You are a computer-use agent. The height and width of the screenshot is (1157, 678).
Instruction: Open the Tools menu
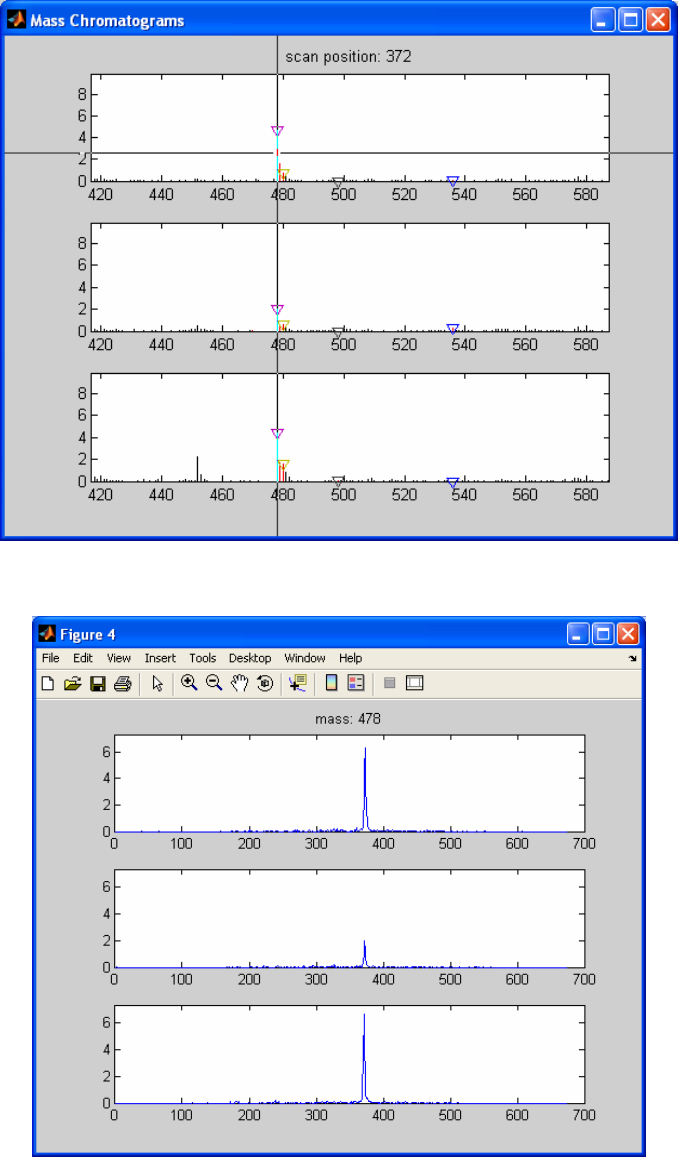(x=202, y=658)
